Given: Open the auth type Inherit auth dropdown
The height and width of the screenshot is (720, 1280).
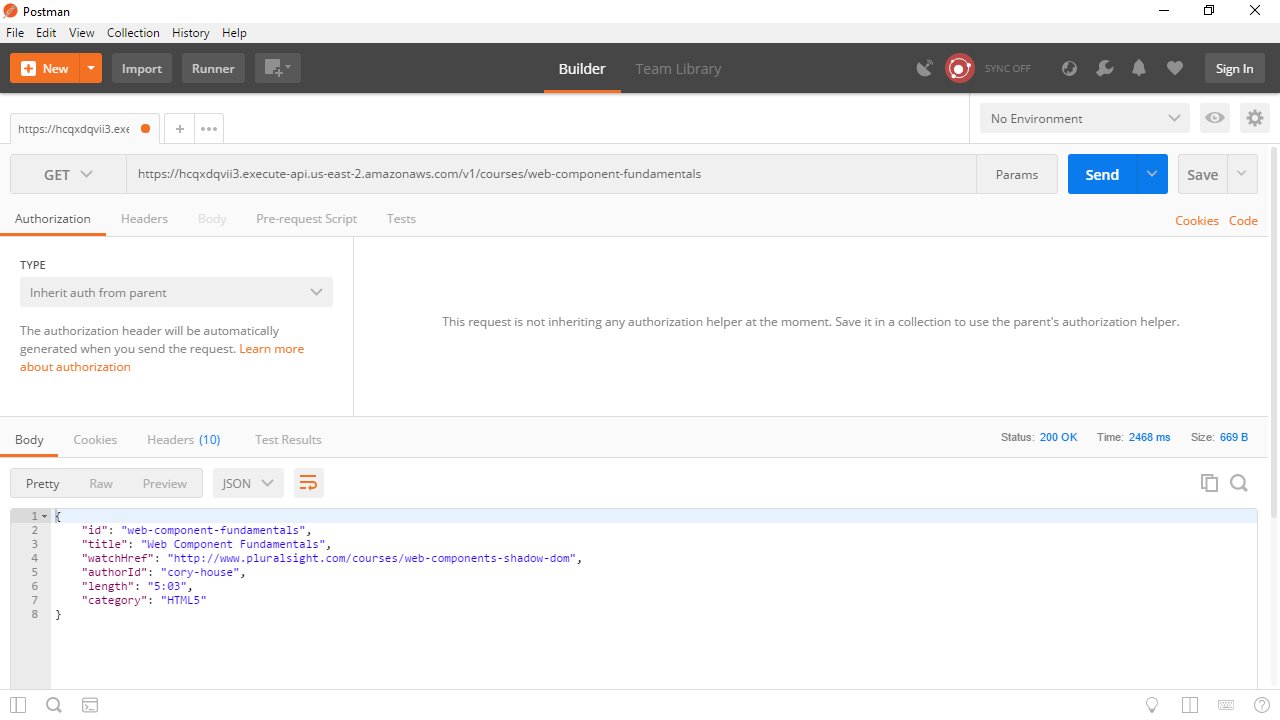Looking at the screenshot, I should (176, 292).
